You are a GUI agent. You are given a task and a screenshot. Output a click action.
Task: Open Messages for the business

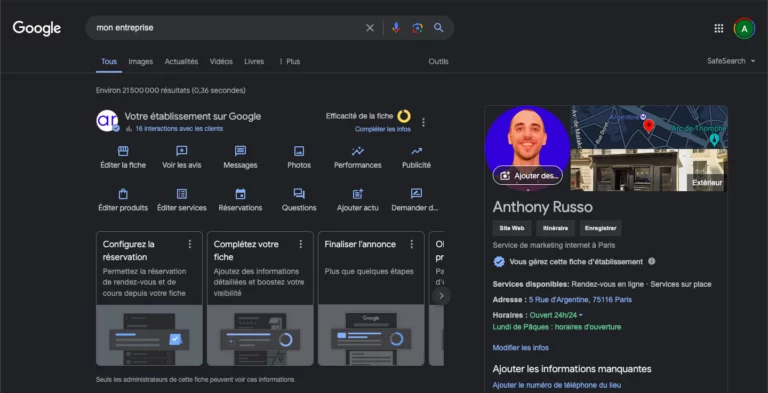click(x=240, y=158)
